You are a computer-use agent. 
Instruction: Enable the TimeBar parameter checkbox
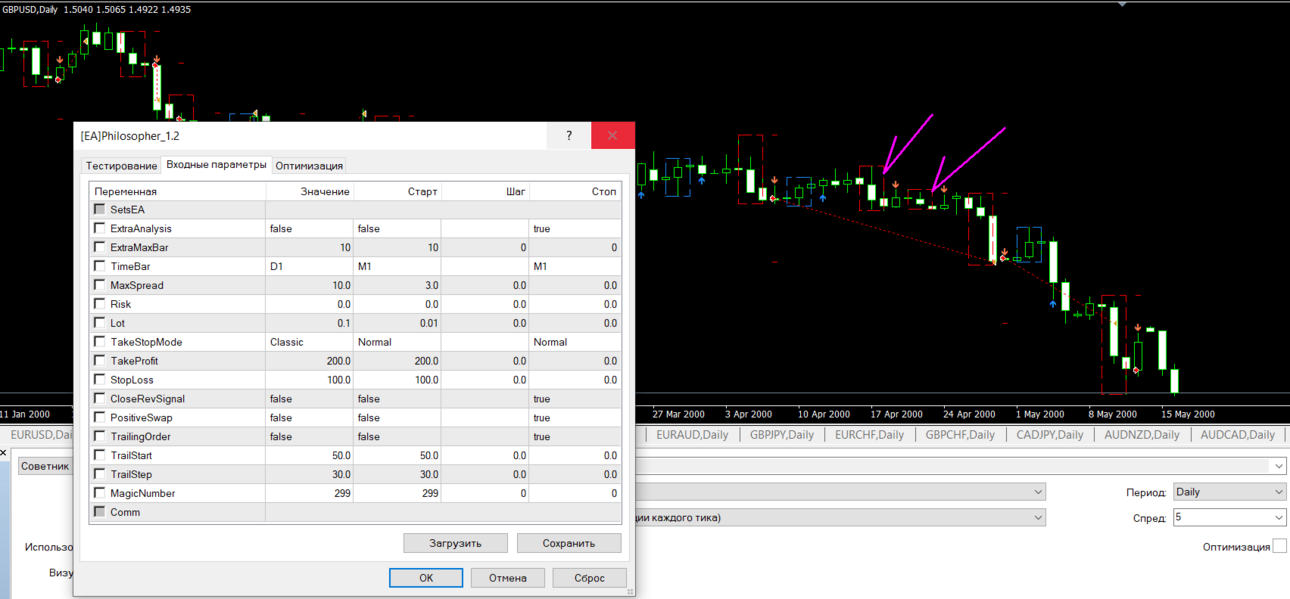click(x=99, y=266)
